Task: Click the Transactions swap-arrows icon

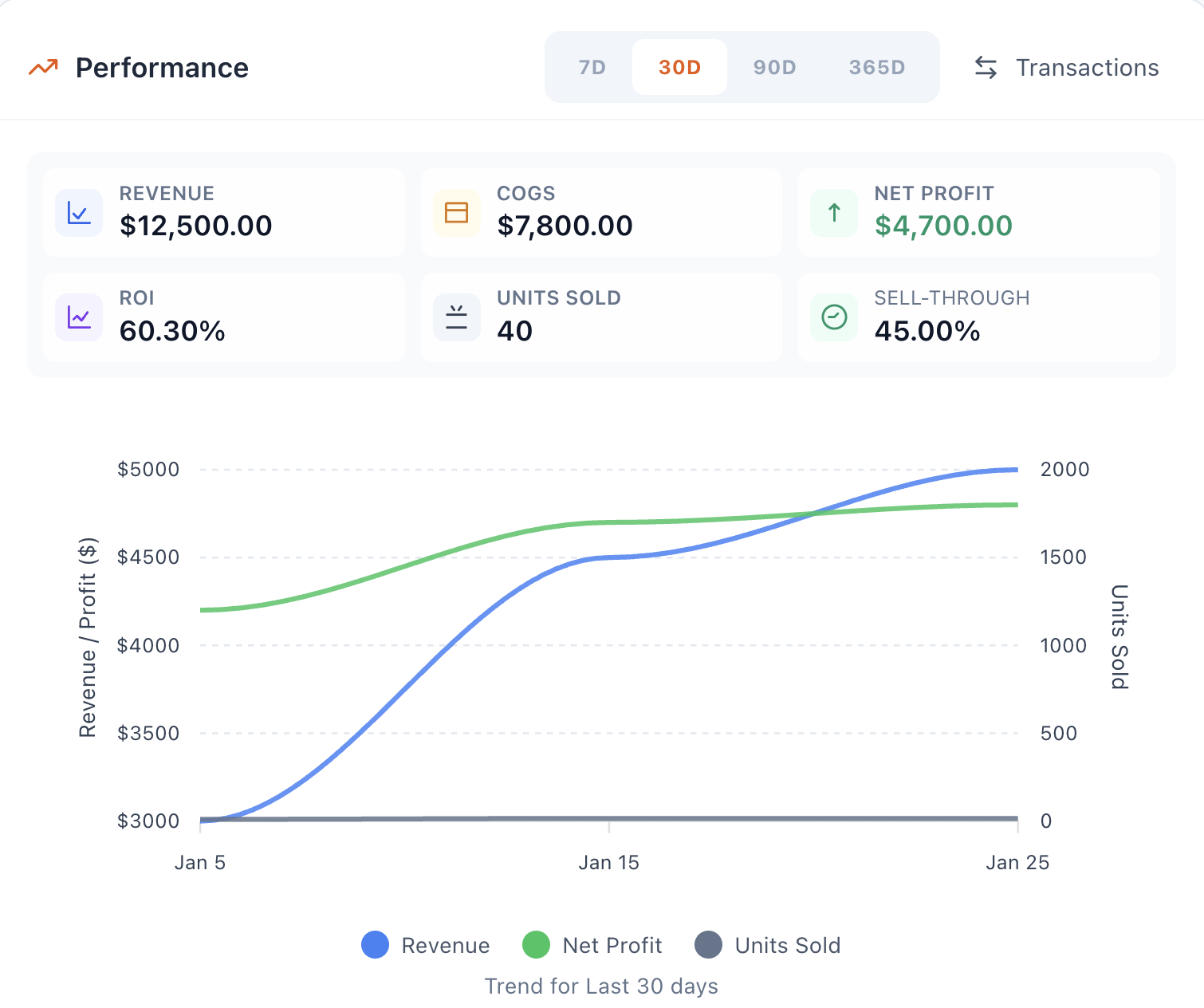Action: click(x=986, y=67)
